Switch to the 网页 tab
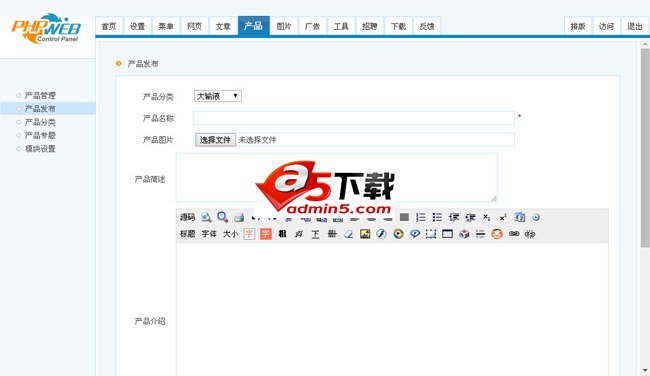 [194, 26]
